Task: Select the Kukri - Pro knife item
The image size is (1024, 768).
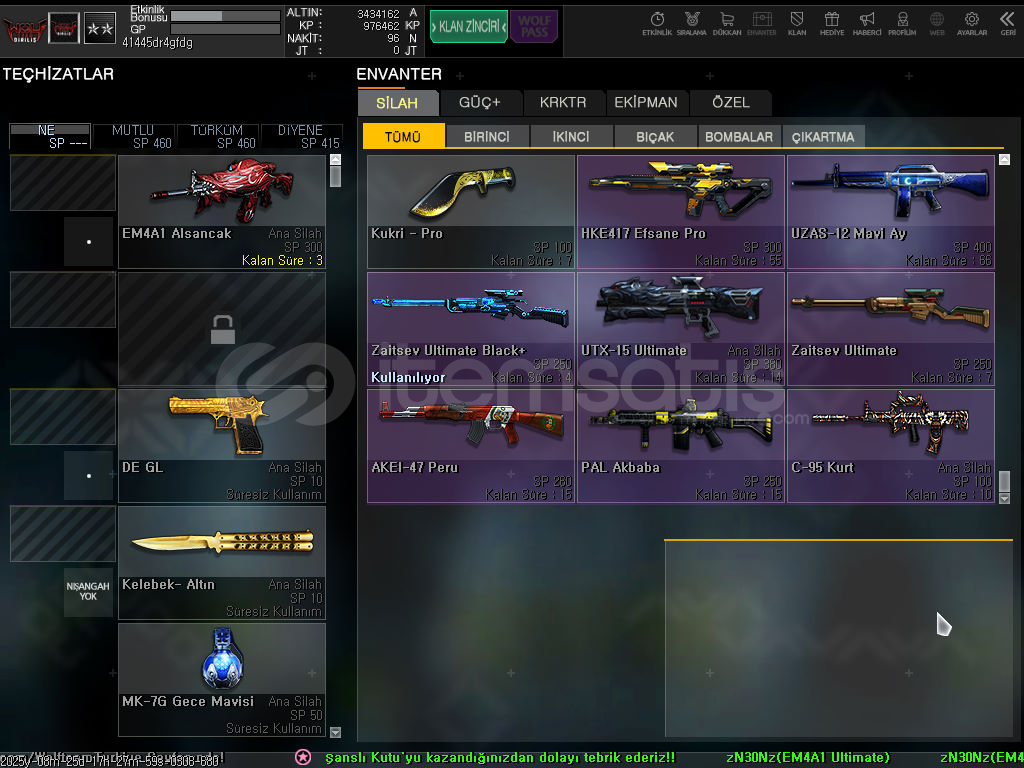Action: [x=471, y=212]
